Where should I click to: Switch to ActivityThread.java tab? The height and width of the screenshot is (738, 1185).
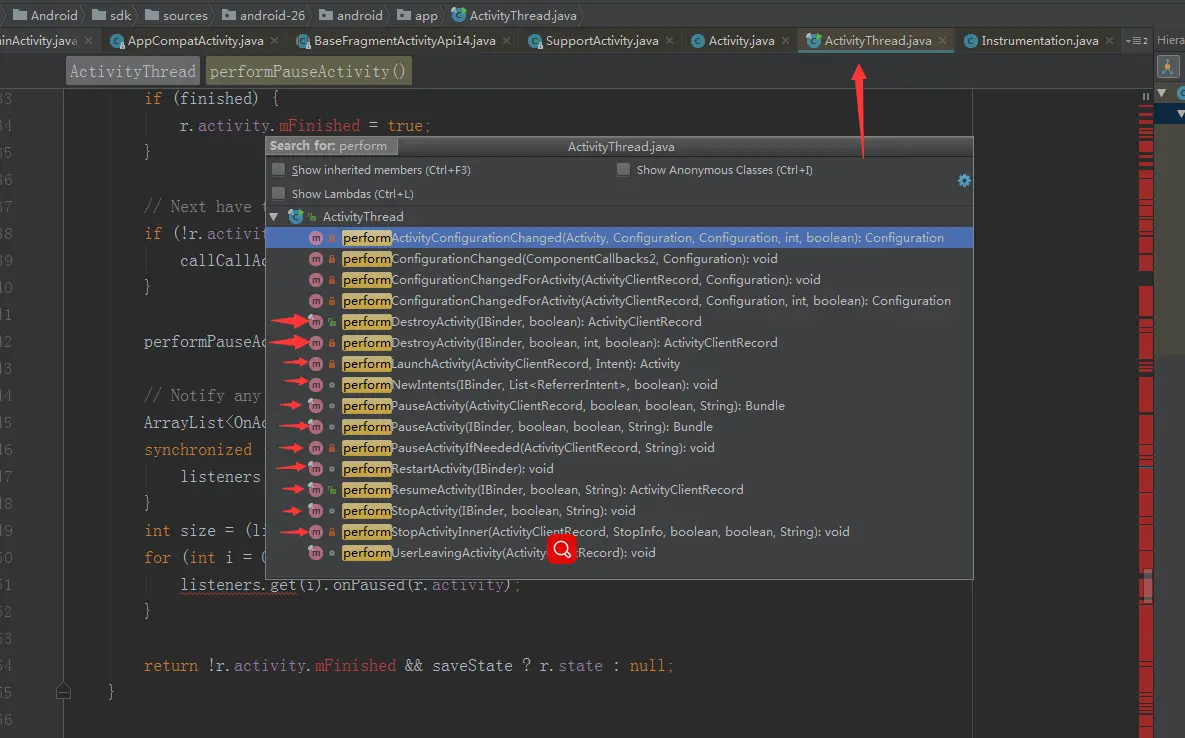click(x=877, y=41)
